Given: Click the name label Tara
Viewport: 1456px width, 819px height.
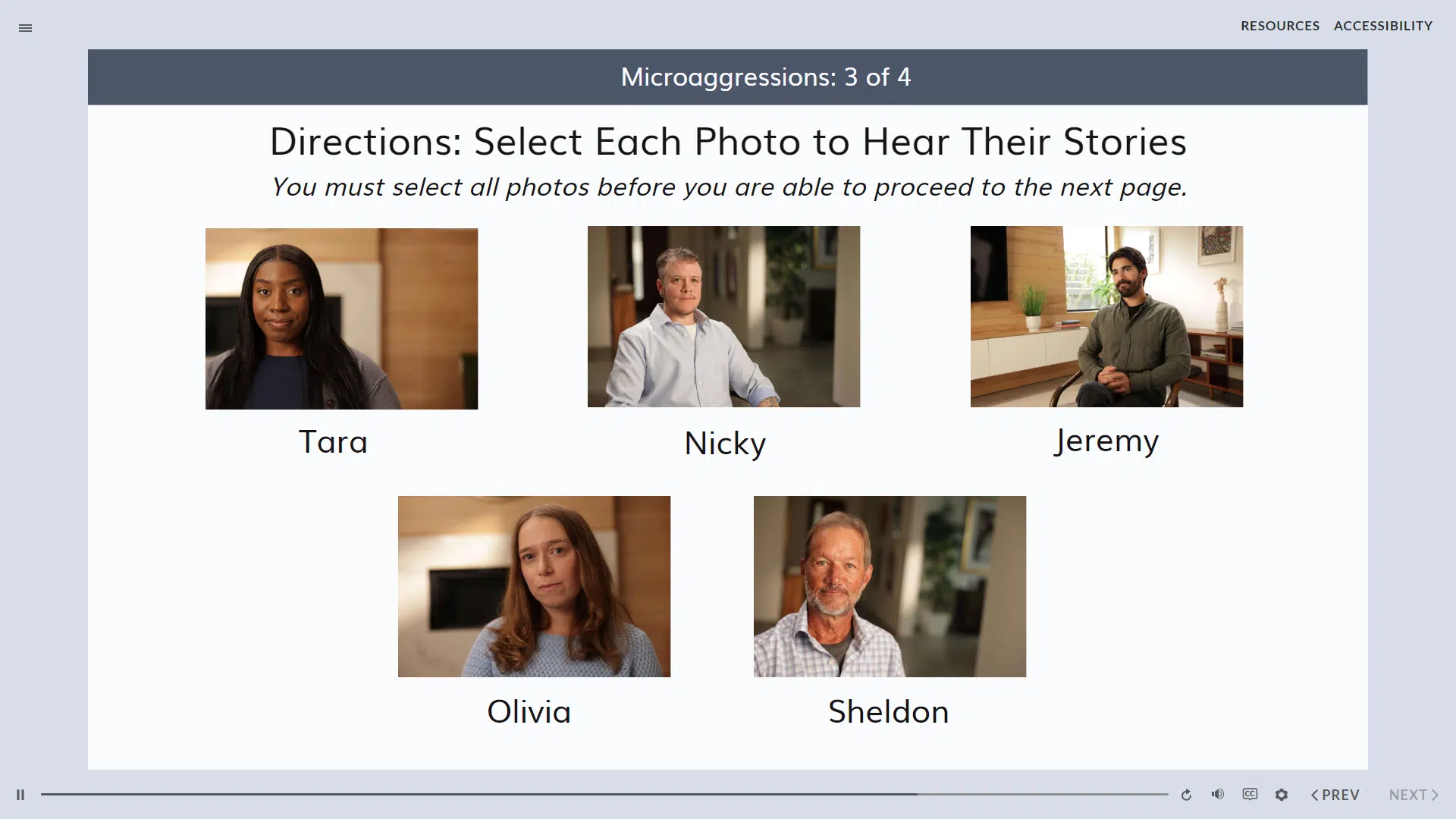Looking at the screenshot, I should pos(333,442).
